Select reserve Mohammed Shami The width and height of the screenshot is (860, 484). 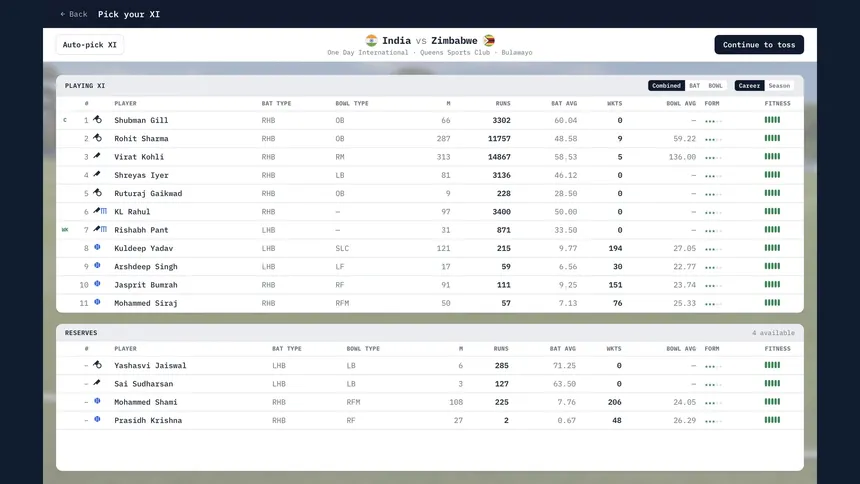(146, 402)
